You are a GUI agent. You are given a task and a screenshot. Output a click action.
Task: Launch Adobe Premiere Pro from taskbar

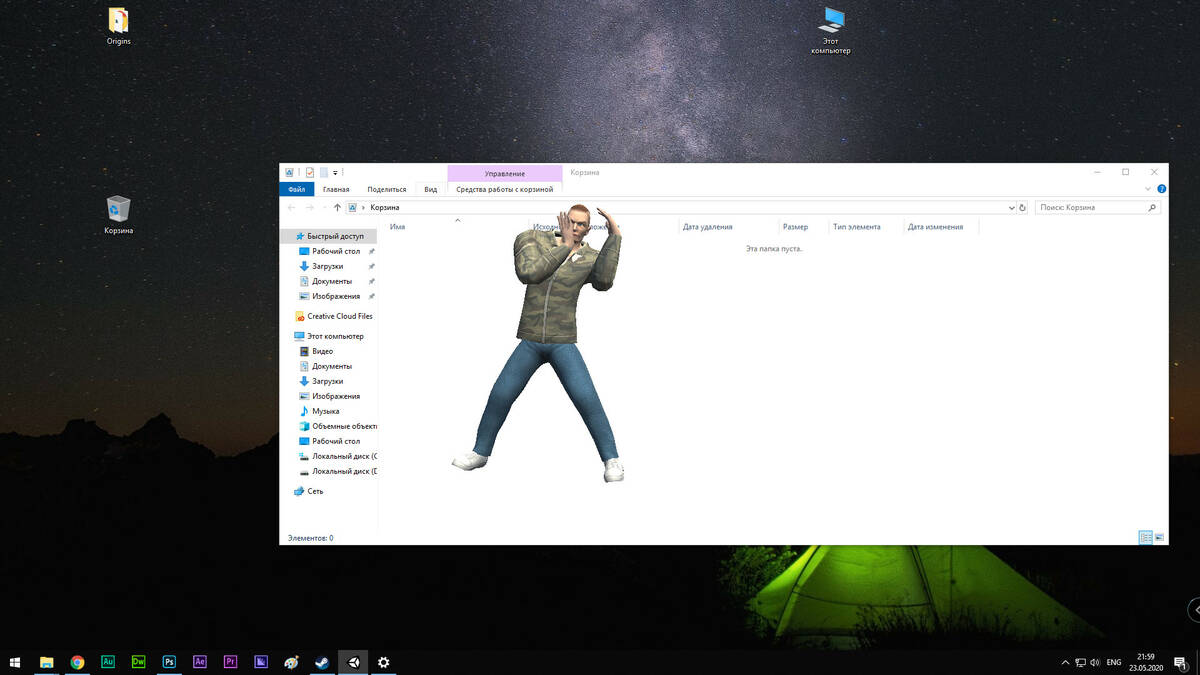230,662
